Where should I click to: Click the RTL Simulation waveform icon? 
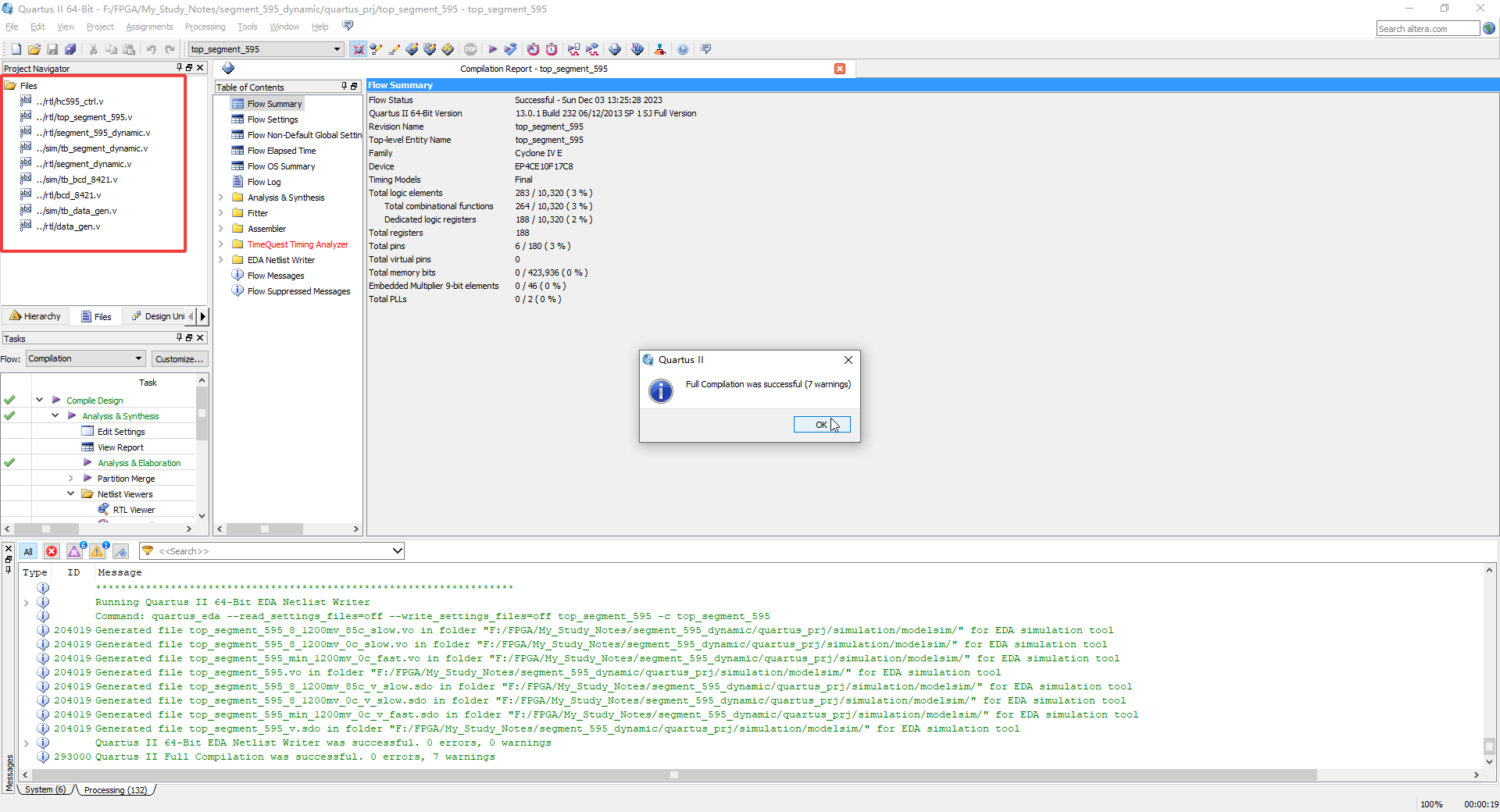(574, 49)
